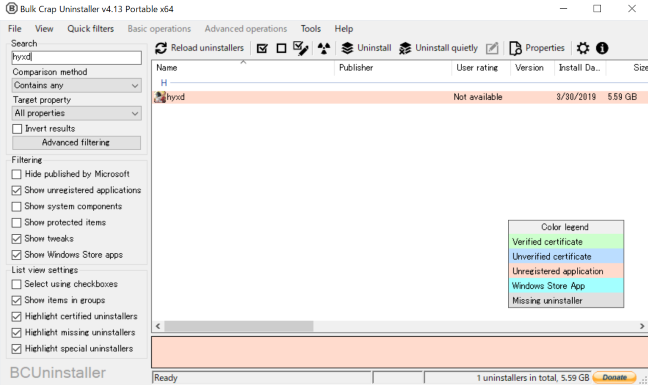Image resolution: width=648 pixels, height=385 pixels.
Task: Click the BCU logo in title bar
Action: click(x=12, y=8)
